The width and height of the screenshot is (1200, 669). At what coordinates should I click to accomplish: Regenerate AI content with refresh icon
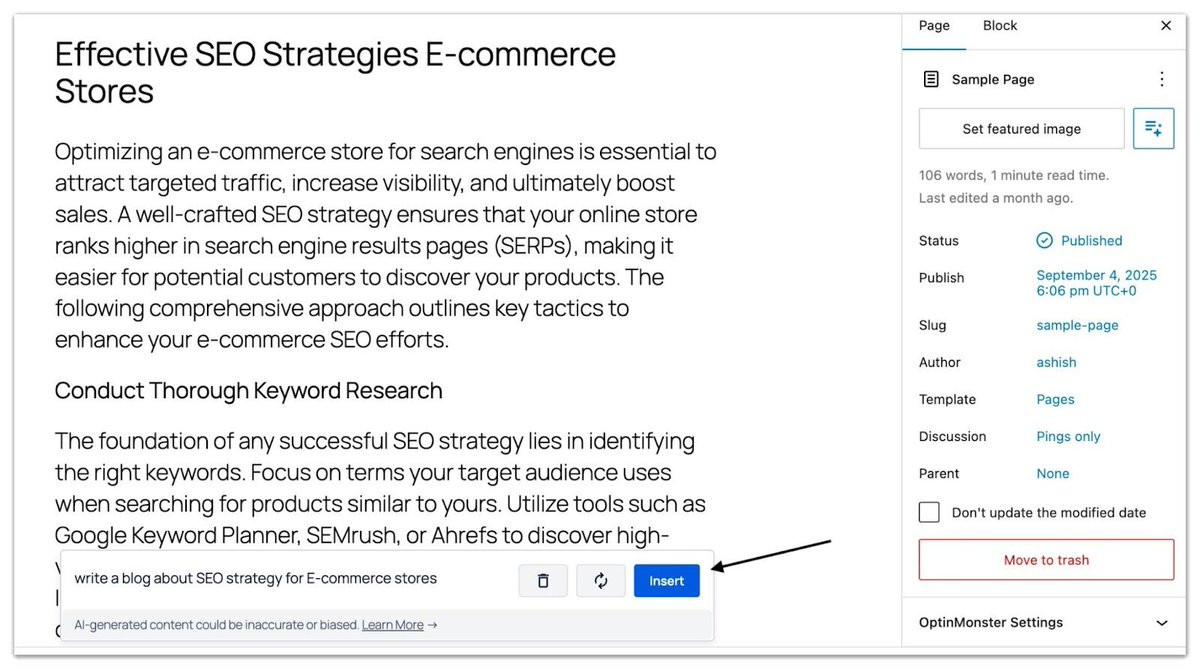tap(601, 580)
